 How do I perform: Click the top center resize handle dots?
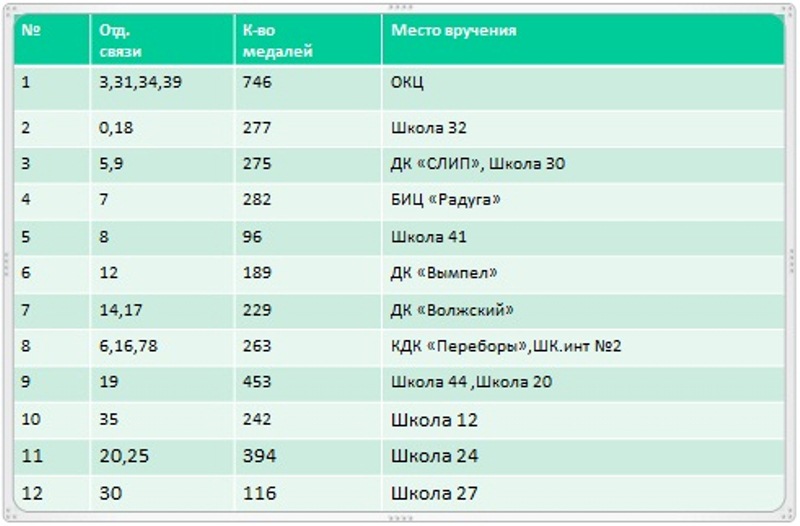(400, 7)
